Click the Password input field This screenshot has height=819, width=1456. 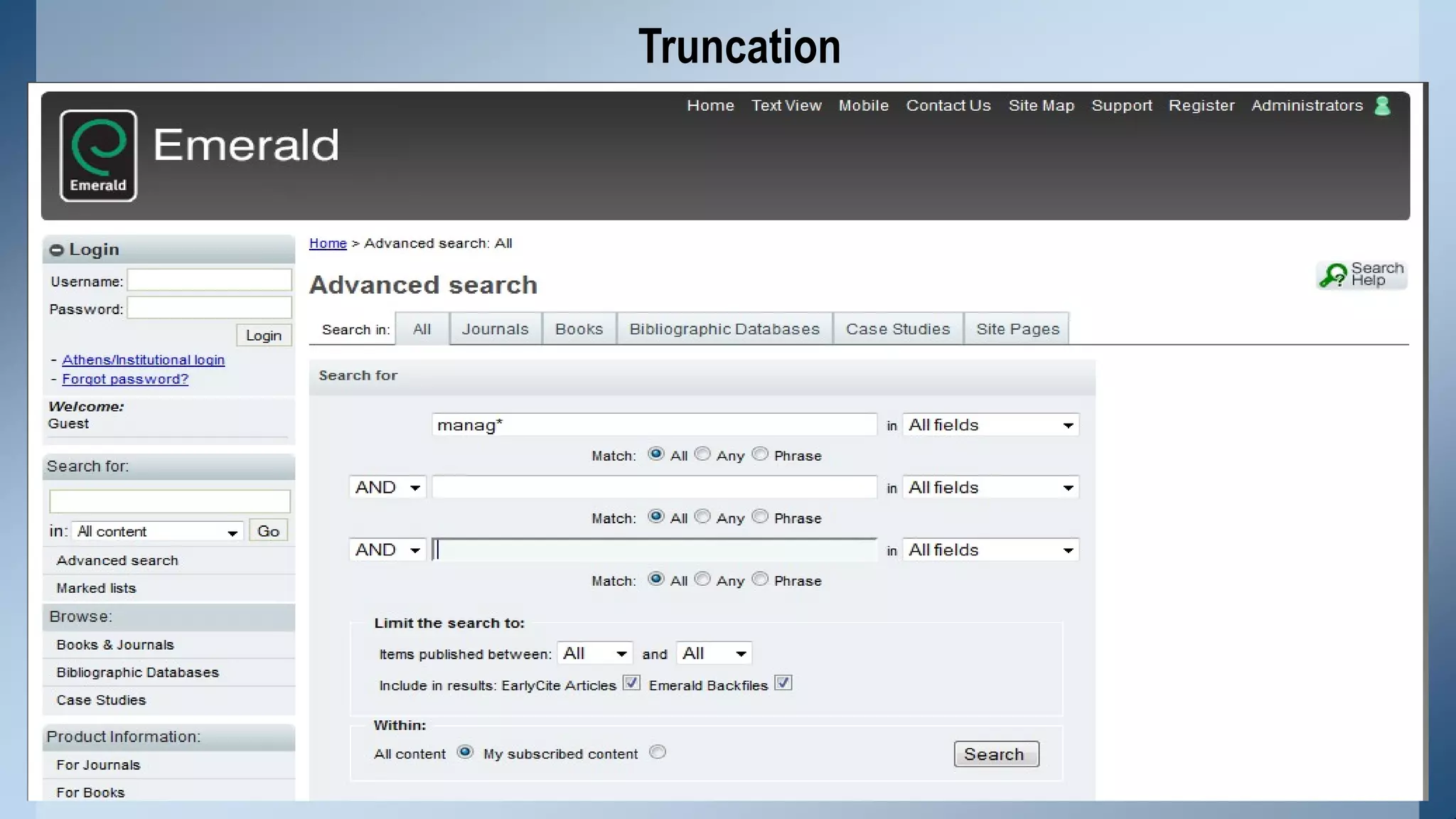pos(210,308)
